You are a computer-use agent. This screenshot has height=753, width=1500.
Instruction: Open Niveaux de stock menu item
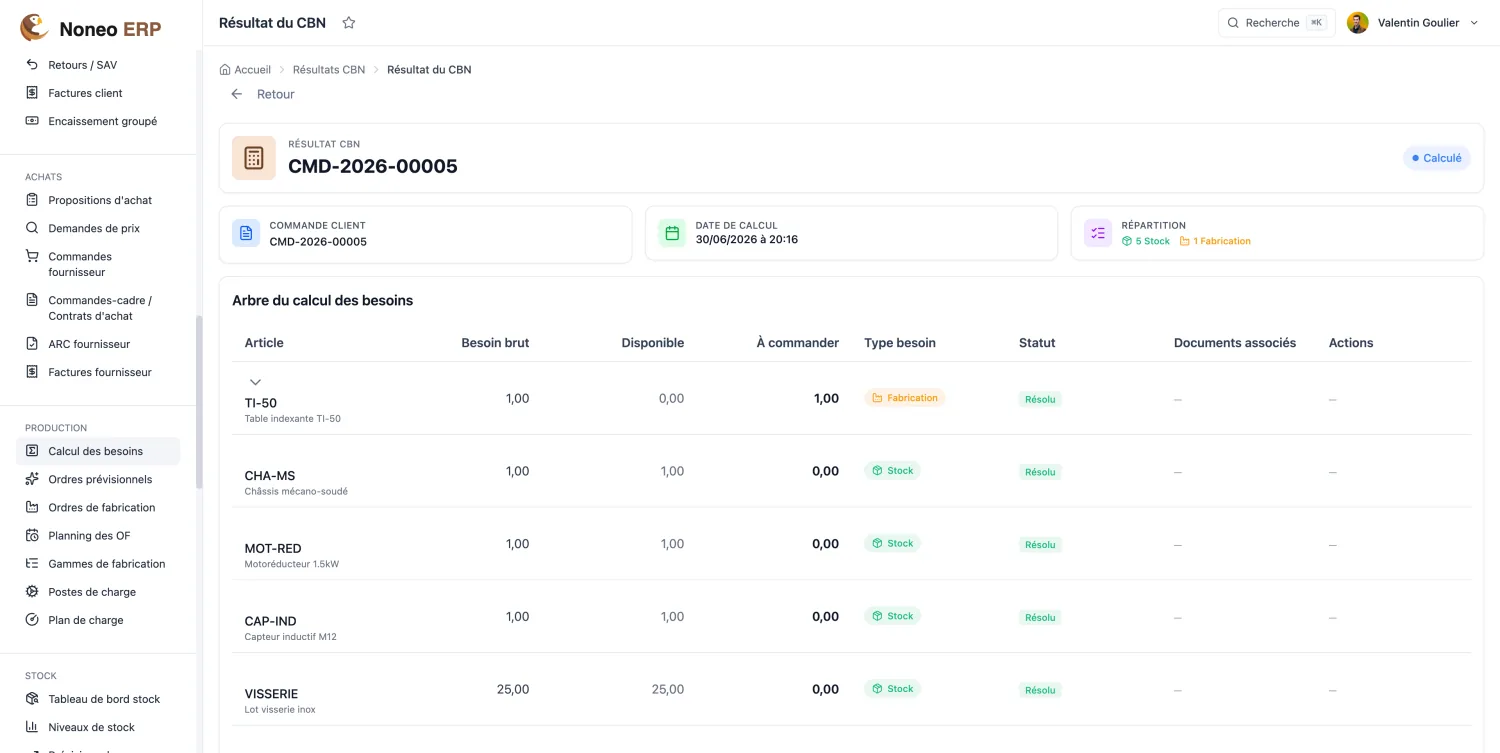pos(98,727)
